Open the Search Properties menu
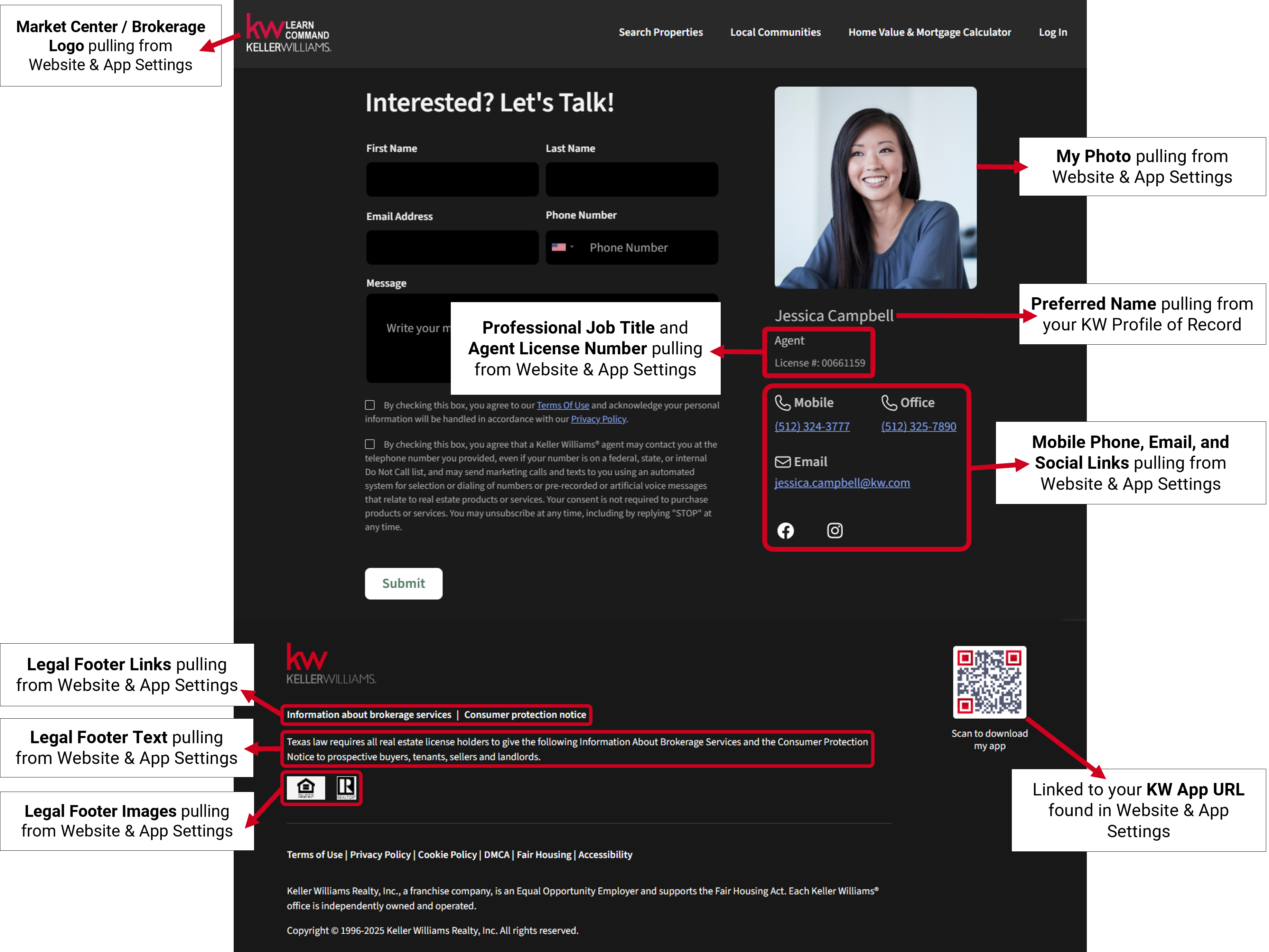The width and height of the screenshot is (1269, 952). coord(660,33)
